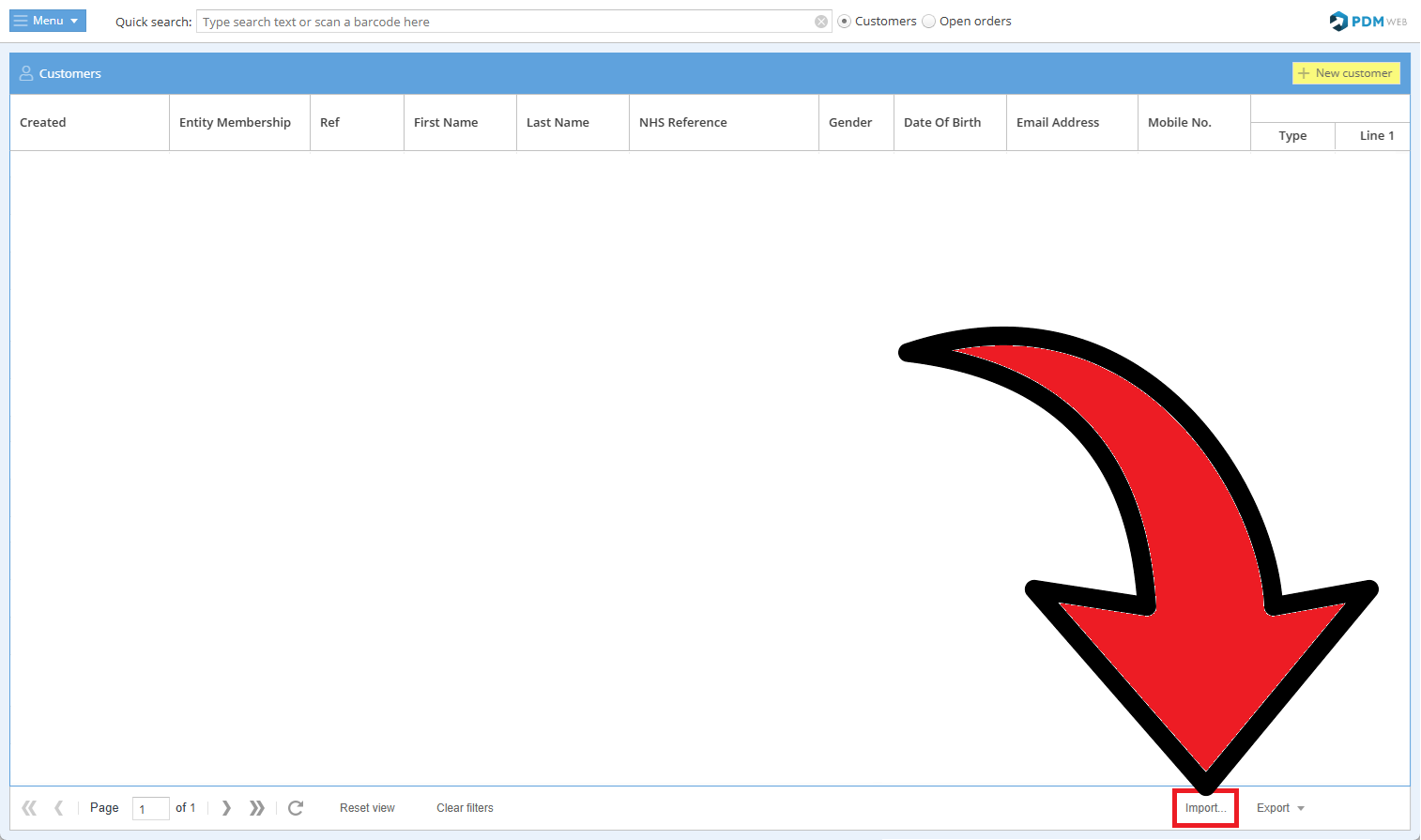Select the Open orders radio button
1421x840 pixels.
(x=929, y=22)
